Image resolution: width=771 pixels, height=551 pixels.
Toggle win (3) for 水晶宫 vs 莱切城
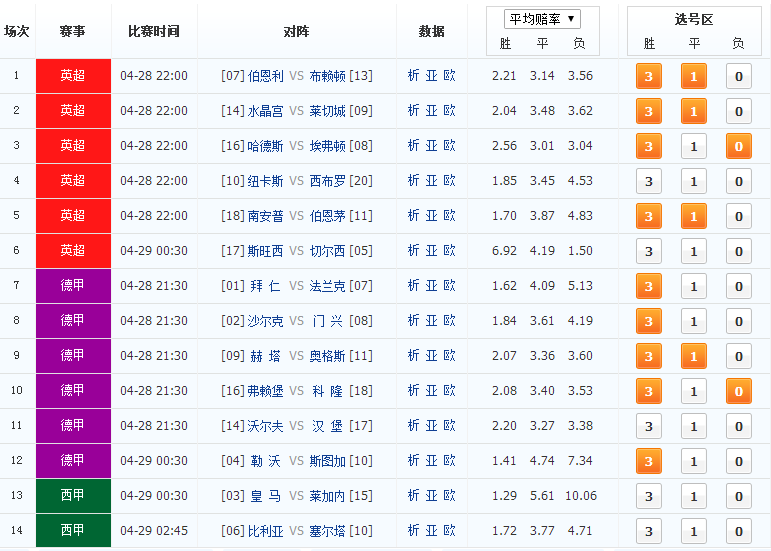649,111
